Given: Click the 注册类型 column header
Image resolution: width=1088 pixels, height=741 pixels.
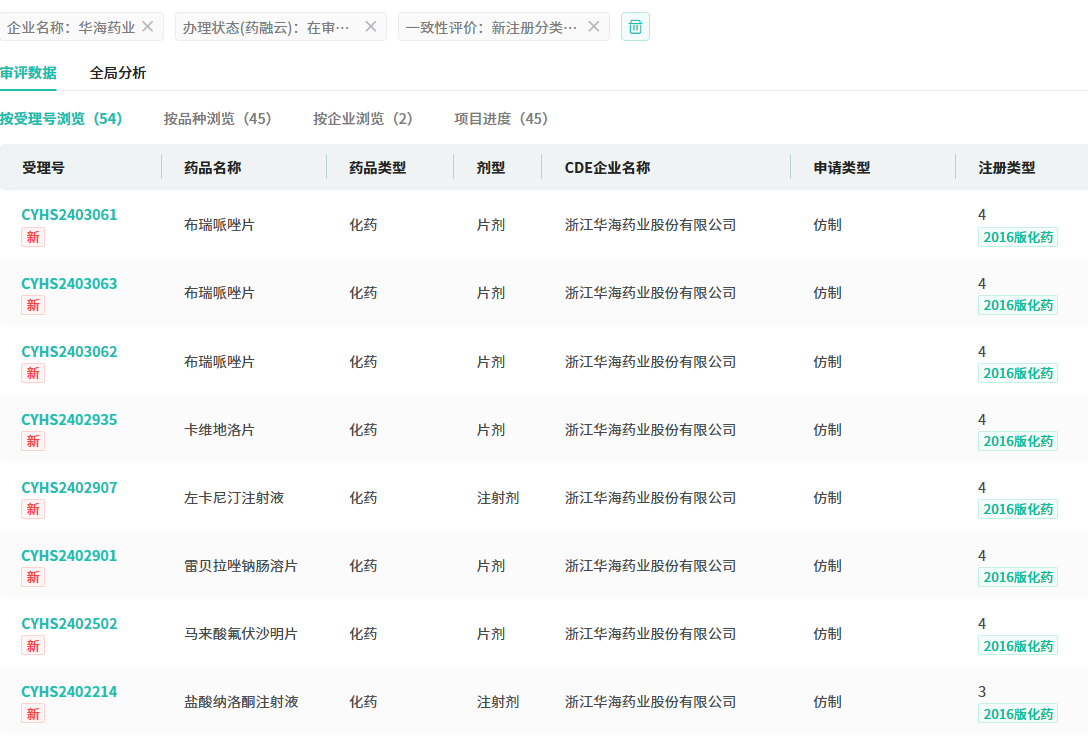Looking at the screenshot, I should [x=1007, y=168].
